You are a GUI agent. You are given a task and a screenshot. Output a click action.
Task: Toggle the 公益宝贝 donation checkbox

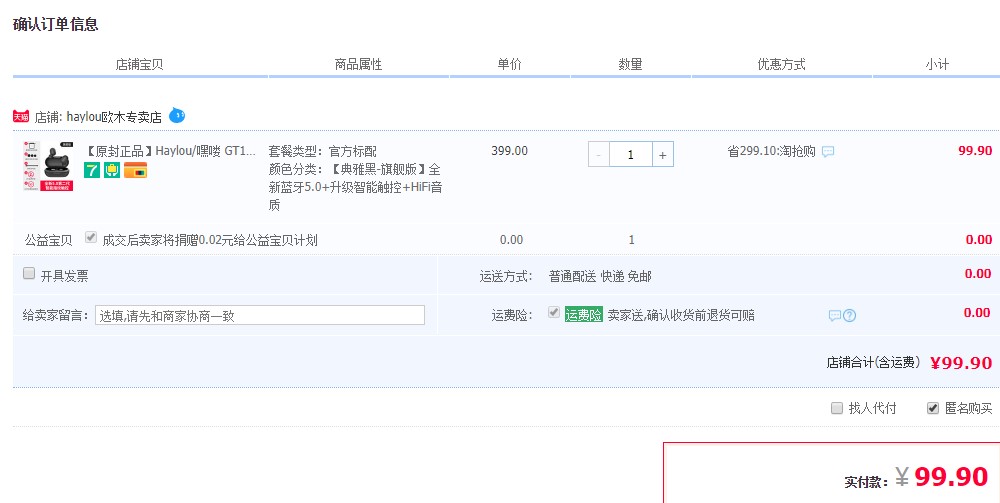[91, 238]
